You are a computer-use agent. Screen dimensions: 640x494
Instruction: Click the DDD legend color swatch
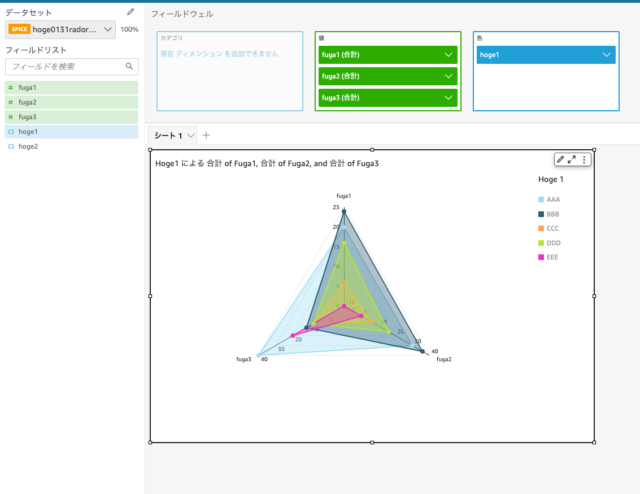[x=541, y=243]
